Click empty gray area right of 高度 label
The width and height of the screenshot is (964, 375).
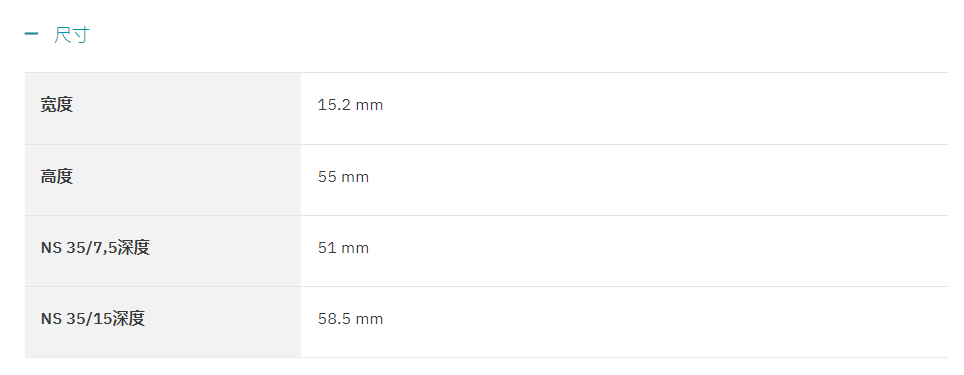pos(187,180)
